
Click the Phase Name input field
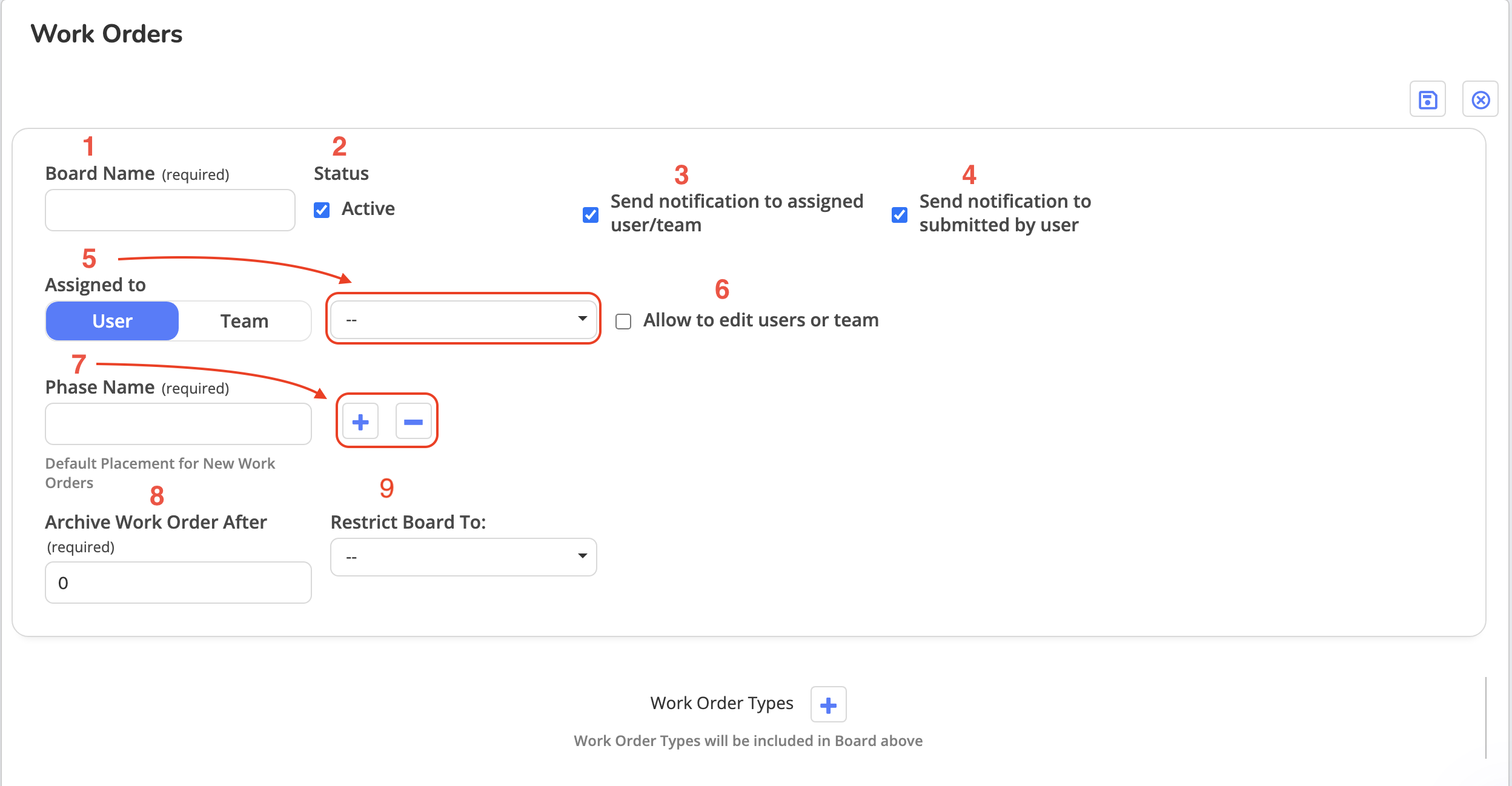click(x=178, y=424)
